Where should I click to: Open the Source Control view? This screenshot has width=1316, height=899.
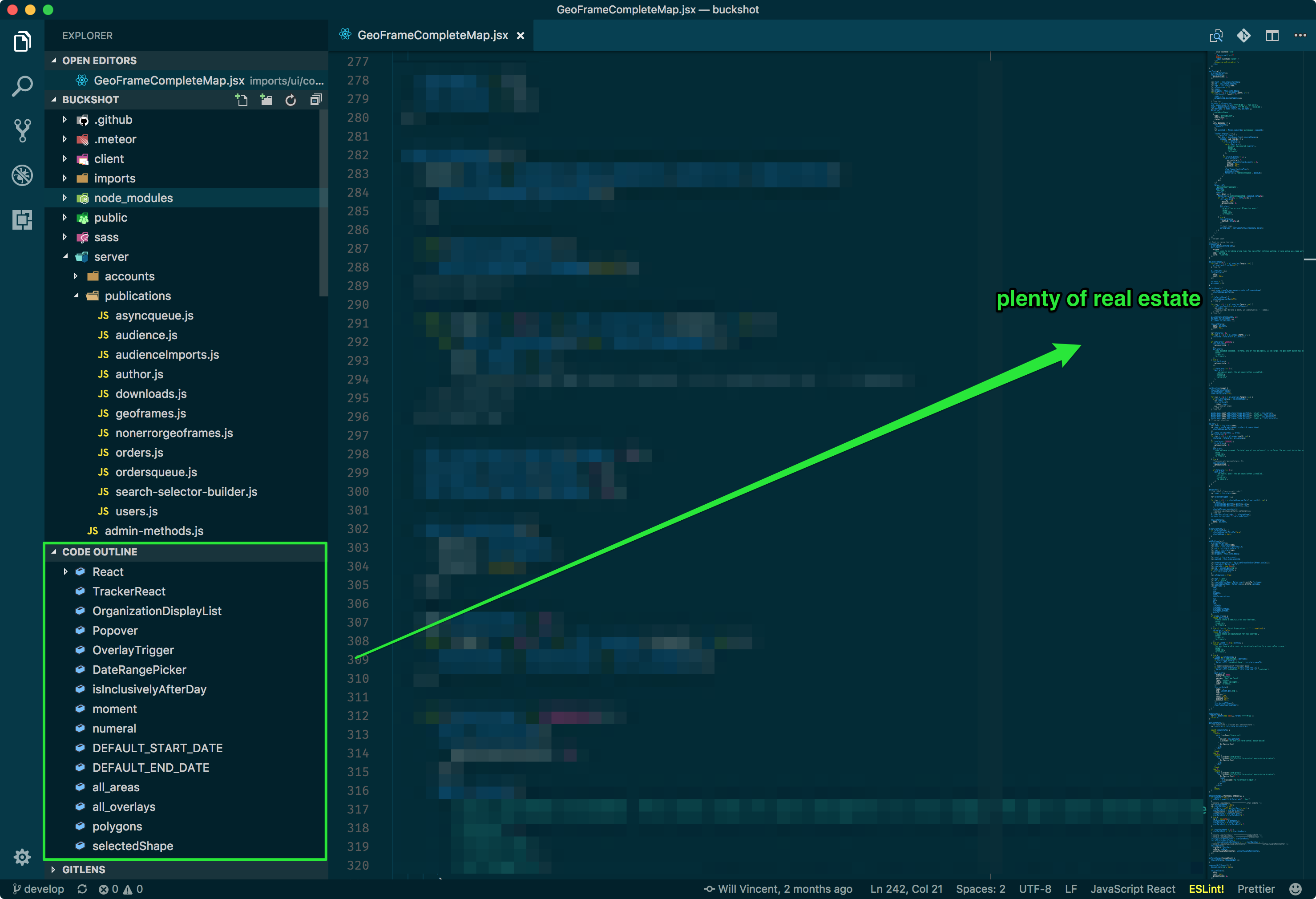tap(22, 131)
